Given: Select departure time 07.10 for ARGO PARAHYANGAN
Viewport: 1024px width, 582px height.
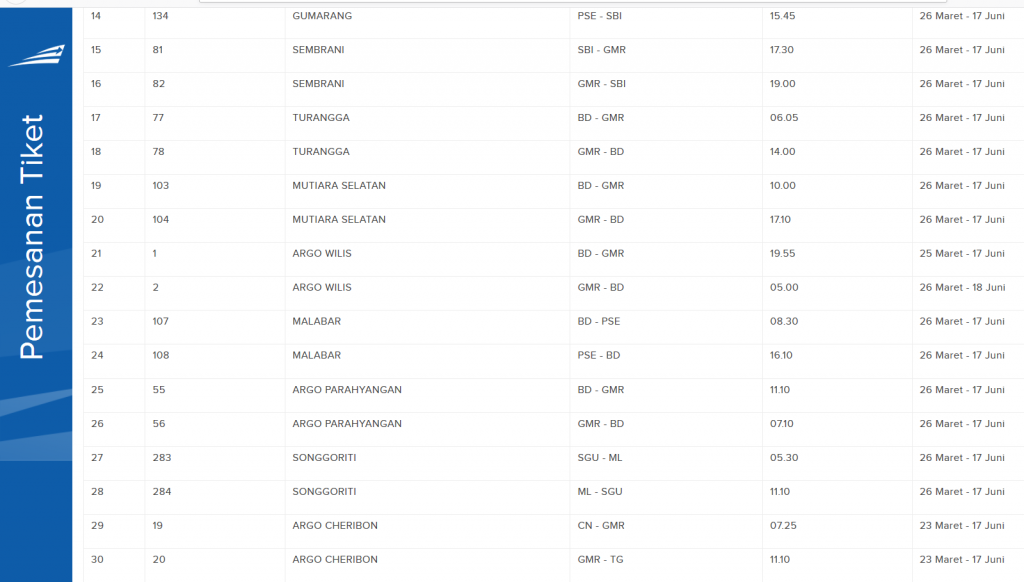Looking at the screenshot, I should (782, 424).
